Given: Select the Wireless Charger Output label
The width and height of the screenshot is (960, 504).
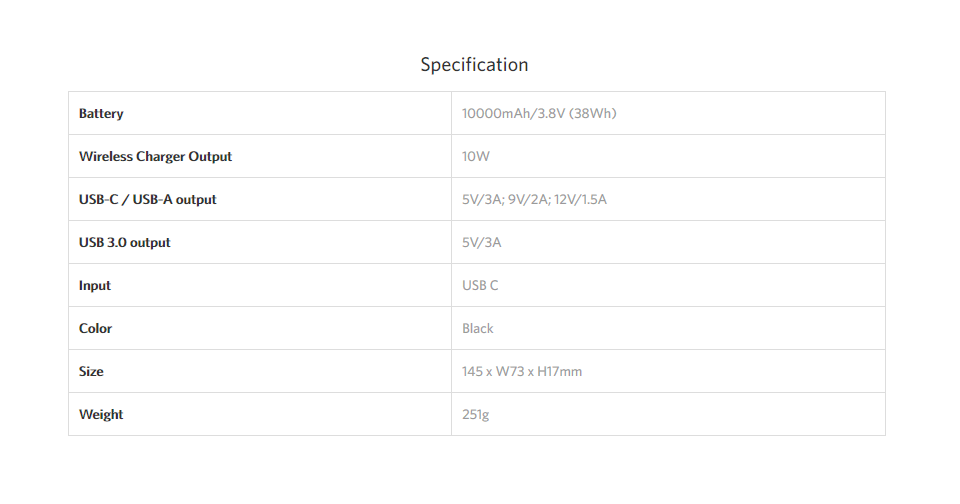Looking at the screenshot, I should (156, 156).
